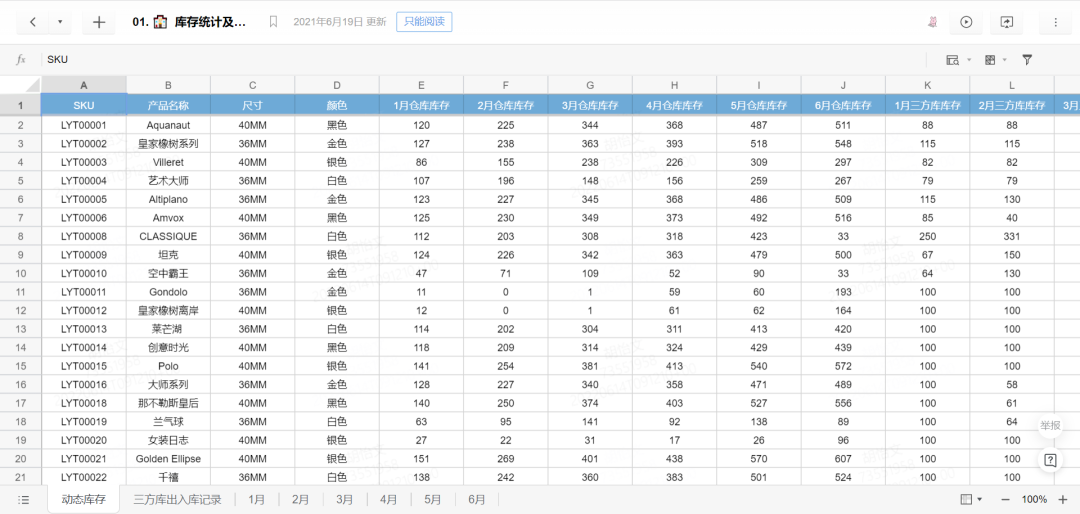Viewport: 1080px width, 514px height.
Task: Click the zoom in plus button
Action: (1063, 500)
